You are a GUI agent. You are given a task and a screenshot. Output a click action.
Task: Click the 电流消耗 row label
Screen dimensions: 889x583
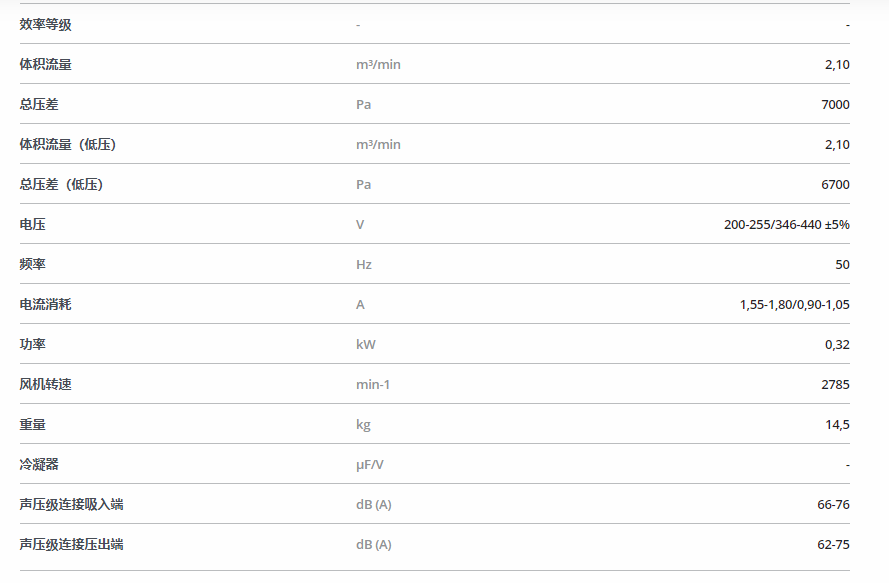coord(45,305)
